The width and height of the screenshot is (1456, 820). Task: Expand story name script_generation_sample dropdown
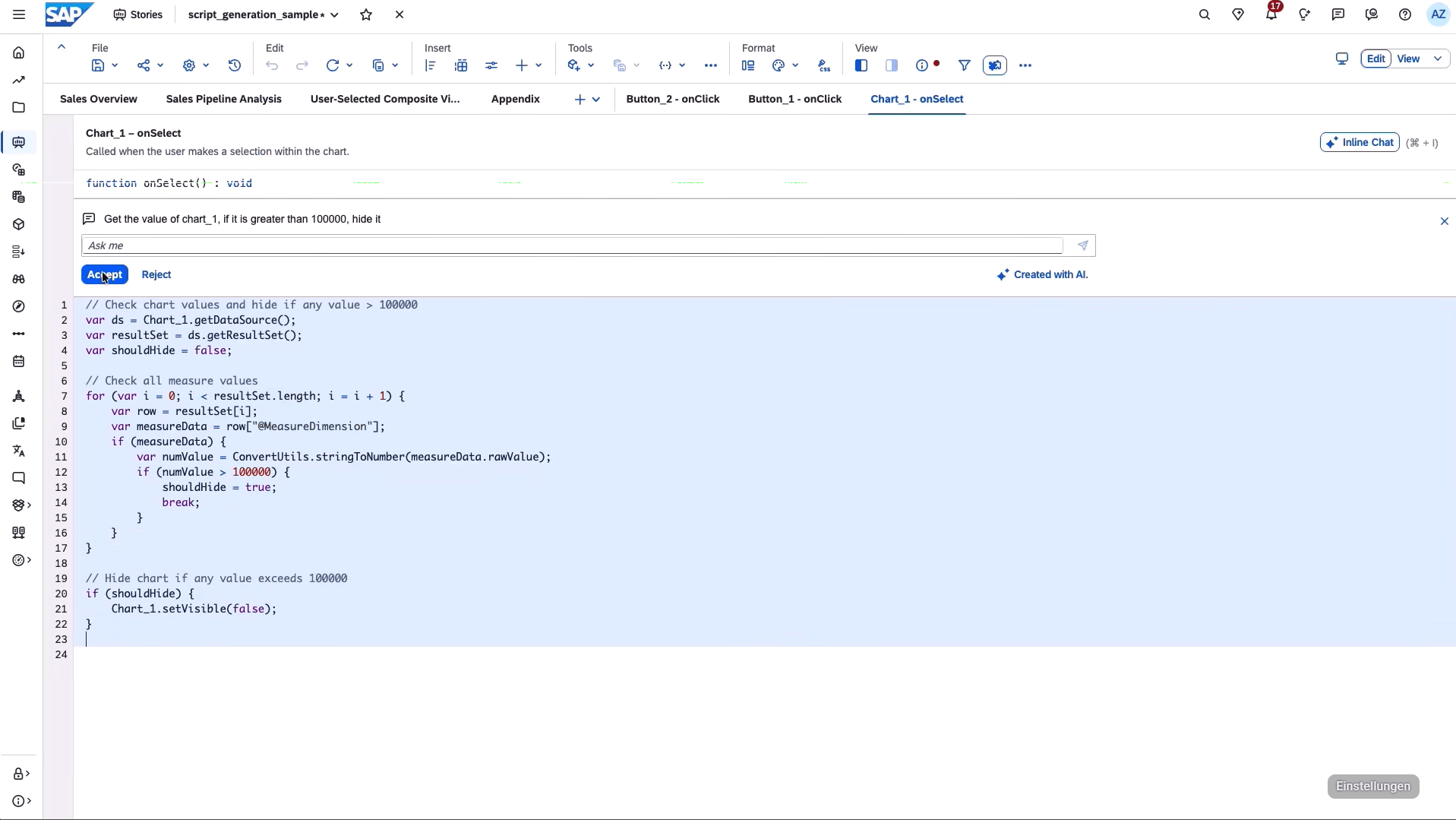[334, 14]
